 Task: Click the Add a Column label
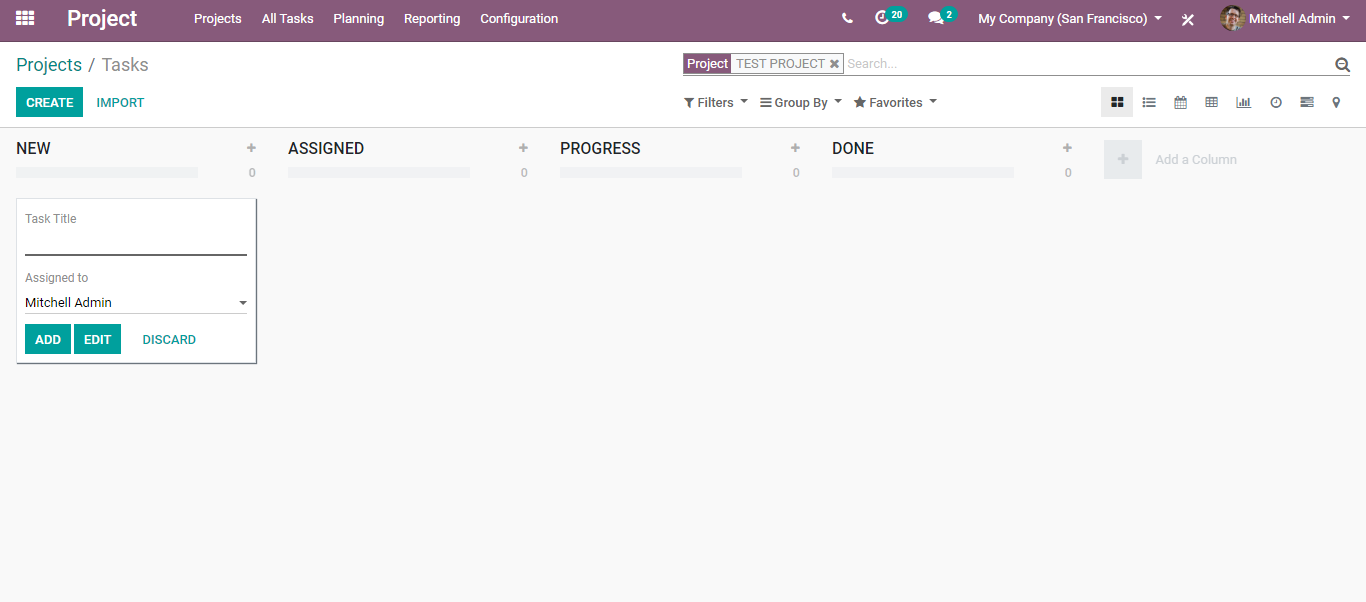pyautogui.click(x=1196, y=159)
